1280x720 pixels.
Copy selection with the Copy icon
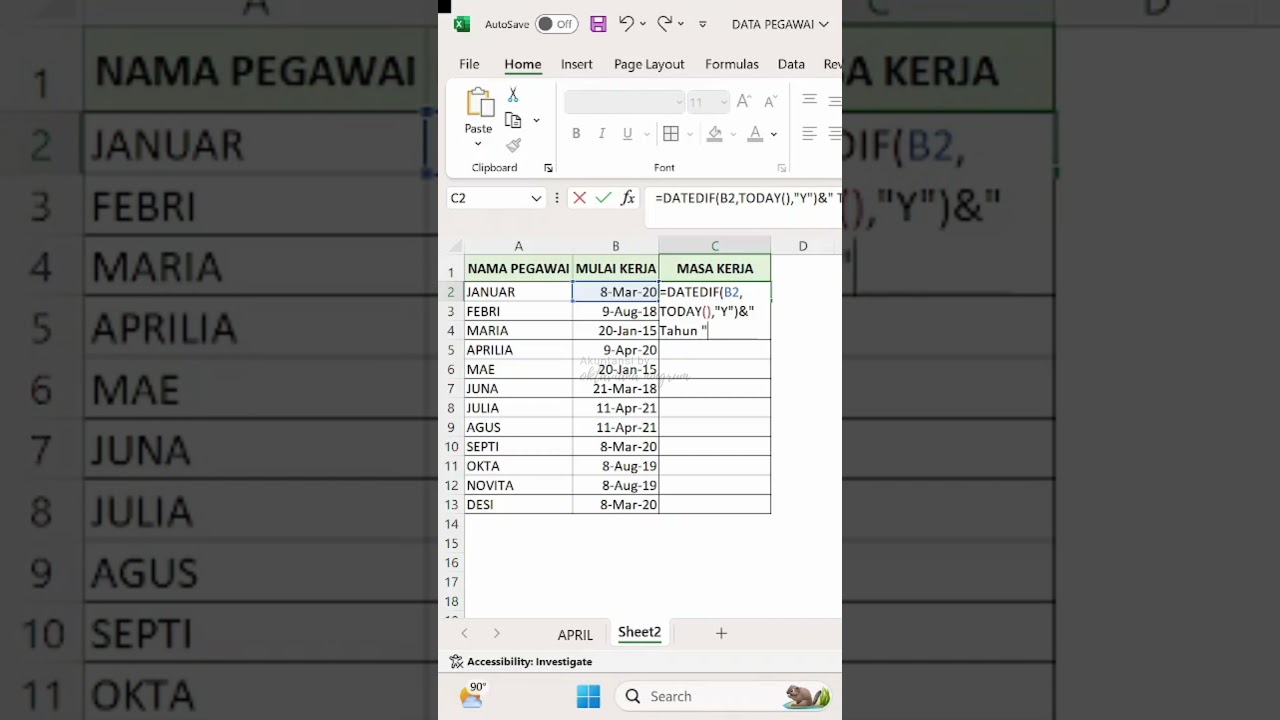514,120
